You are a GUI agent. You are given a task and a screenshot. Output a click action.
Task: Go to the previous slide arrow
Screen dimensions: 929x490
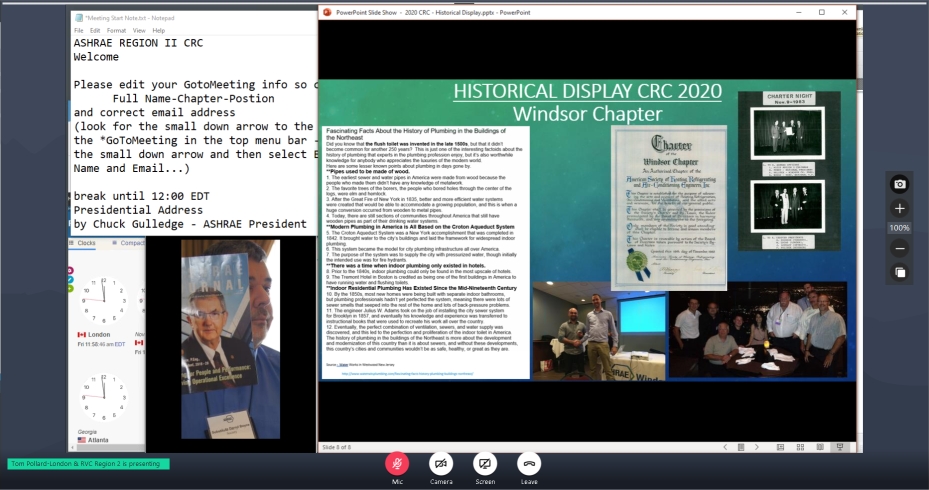(x=725, y=447)
